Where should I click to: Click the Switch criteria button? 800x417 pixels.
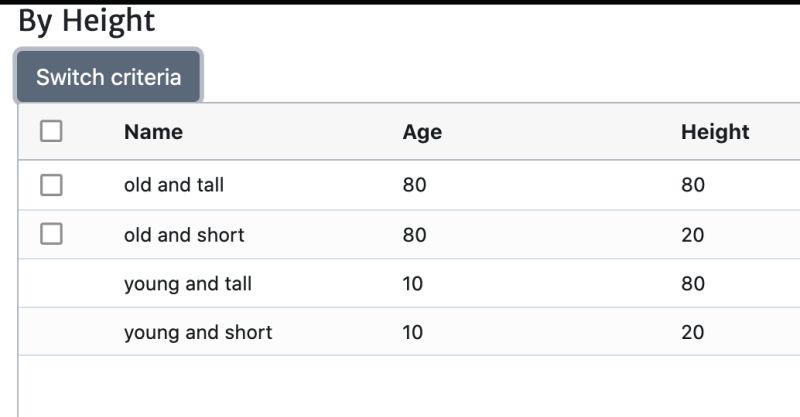(108, 77)
